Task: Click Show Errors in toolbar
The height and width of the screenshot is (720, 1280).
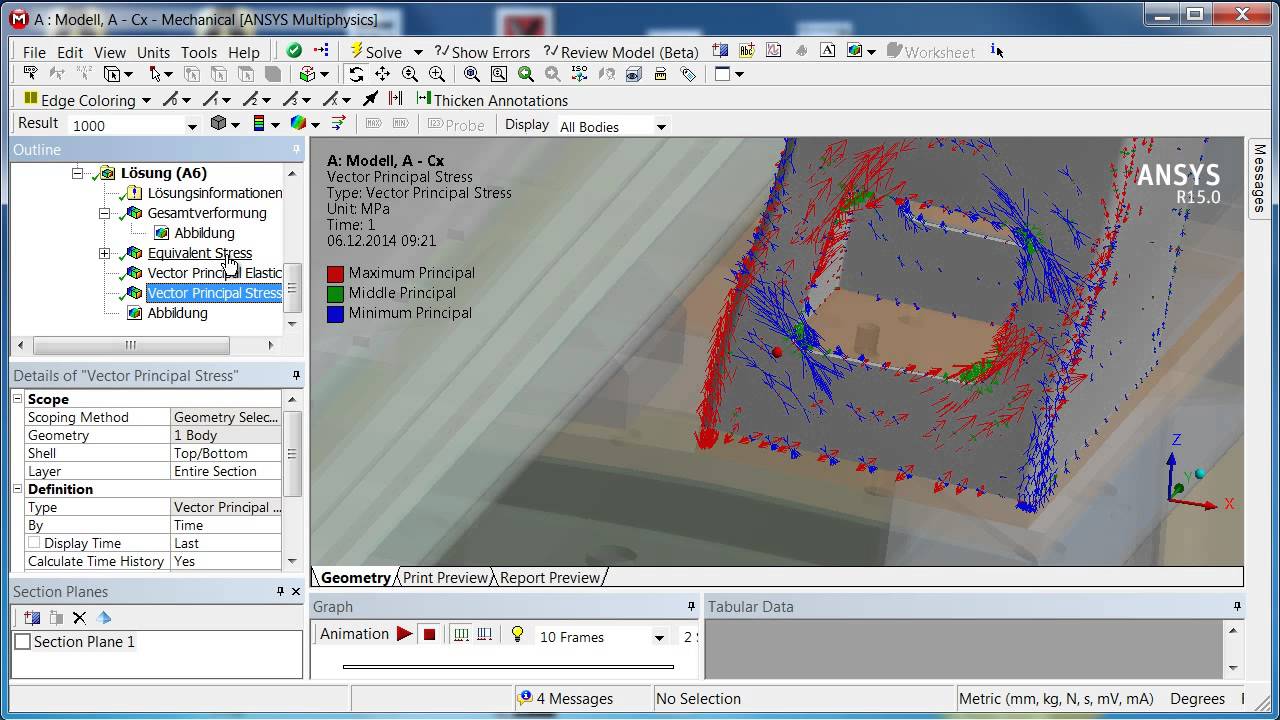Action: pos(483,52)
